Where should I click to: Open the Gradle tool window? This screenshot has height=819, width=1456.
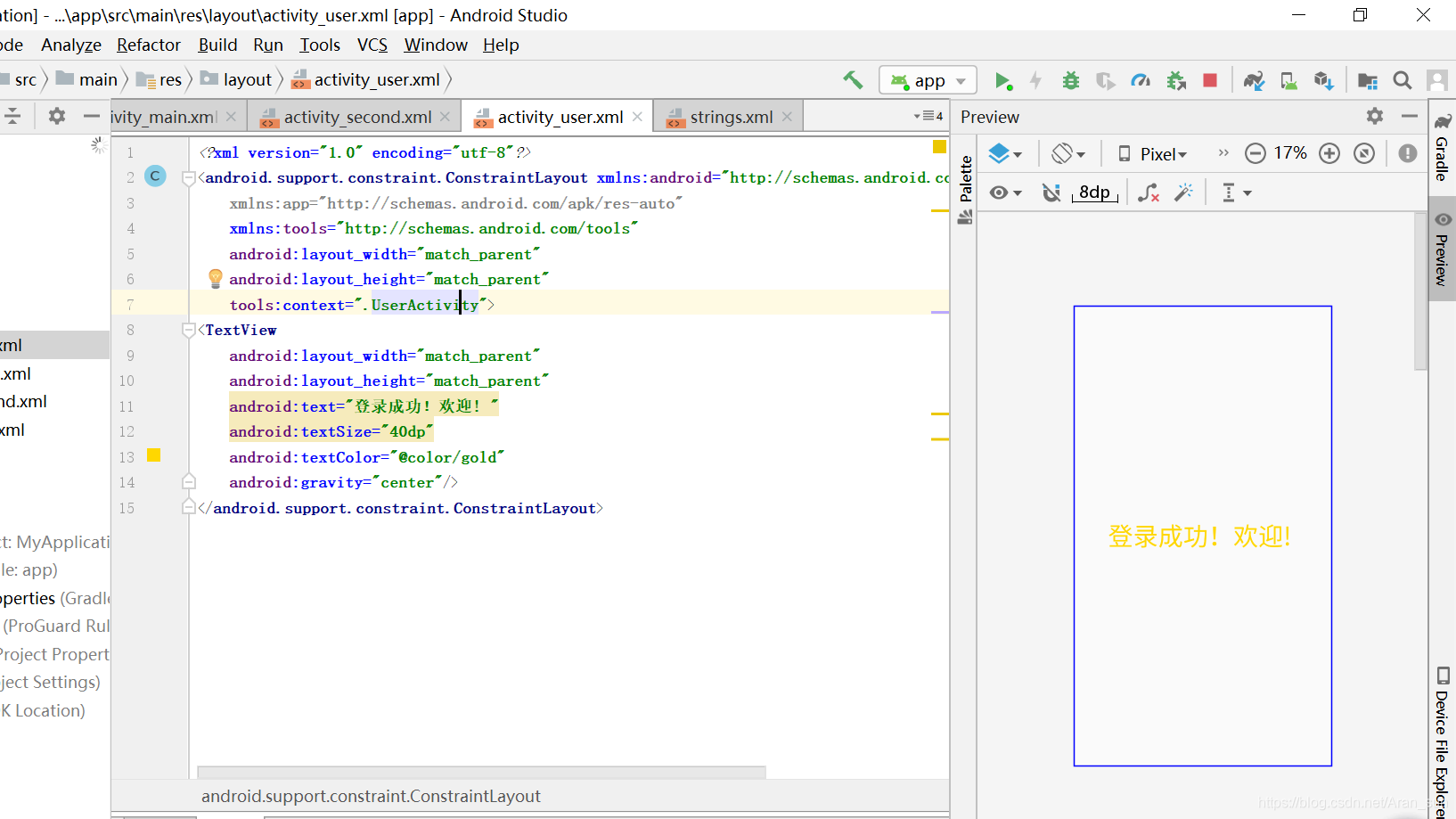[x=1442, y=147]
